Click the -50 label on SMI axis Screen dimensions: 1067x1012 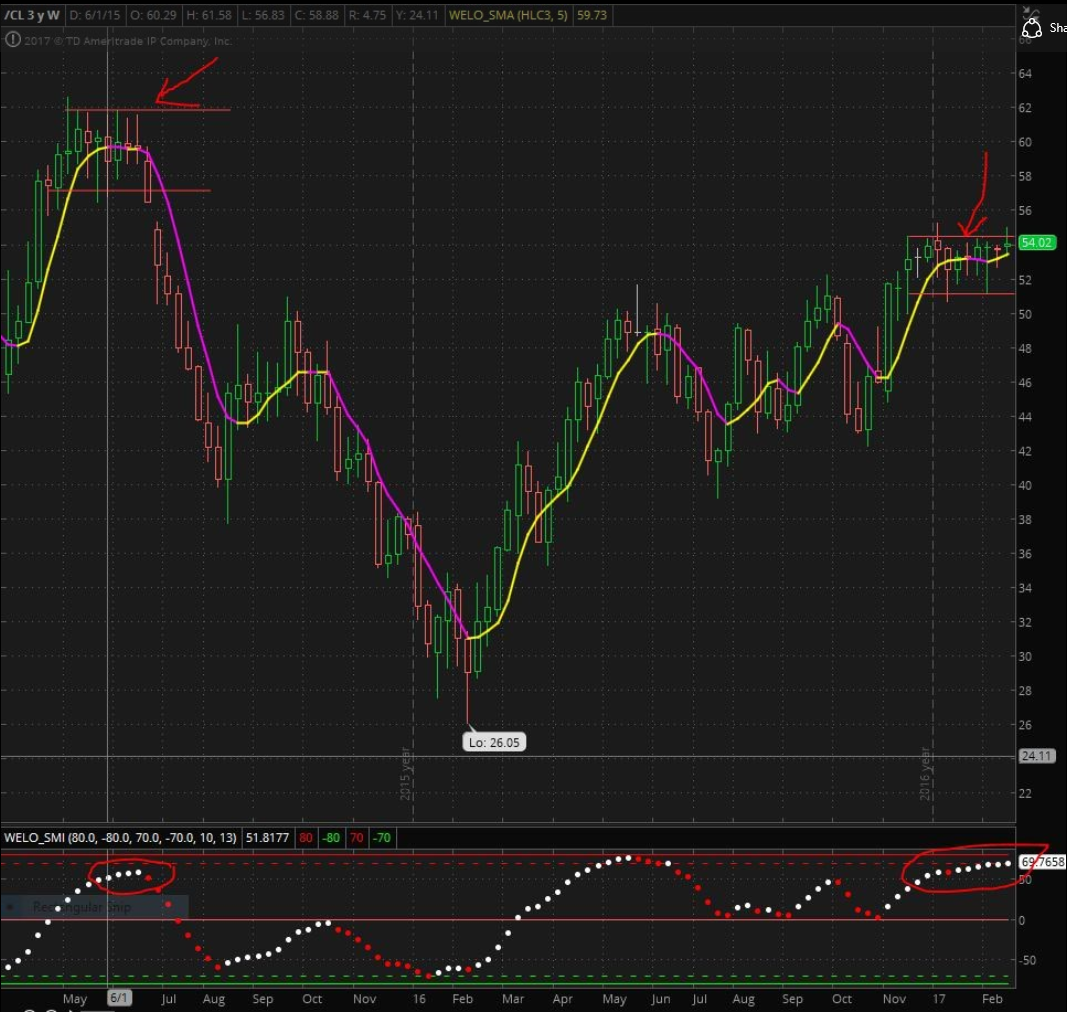coord(1026,960)
